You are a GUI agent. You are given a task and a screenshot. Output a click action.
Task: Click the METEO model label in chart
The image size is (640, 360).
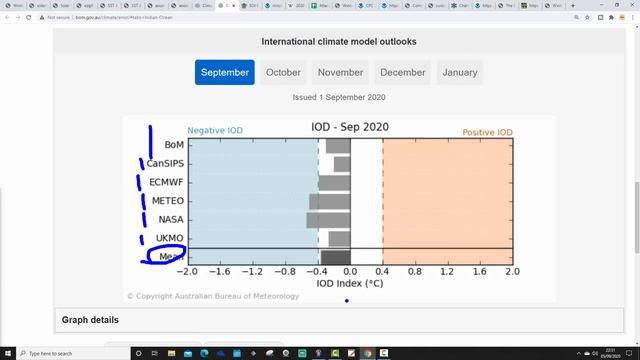click(x=168, y=201)
